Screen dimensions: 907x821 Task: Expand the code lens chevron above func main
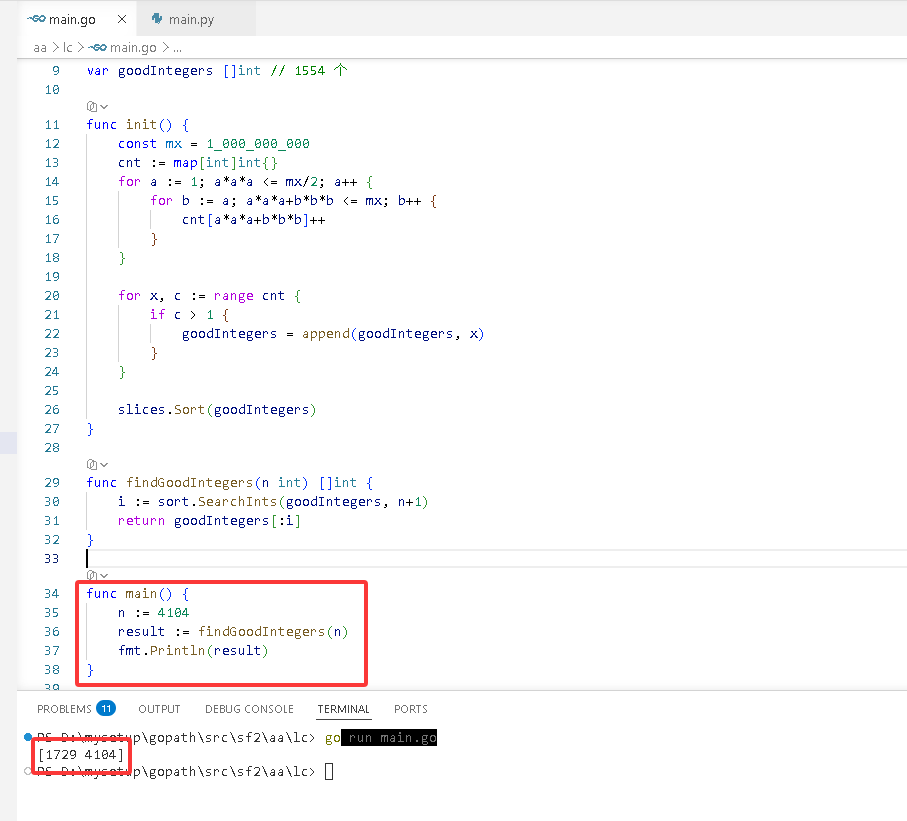(x=104, y=576)
